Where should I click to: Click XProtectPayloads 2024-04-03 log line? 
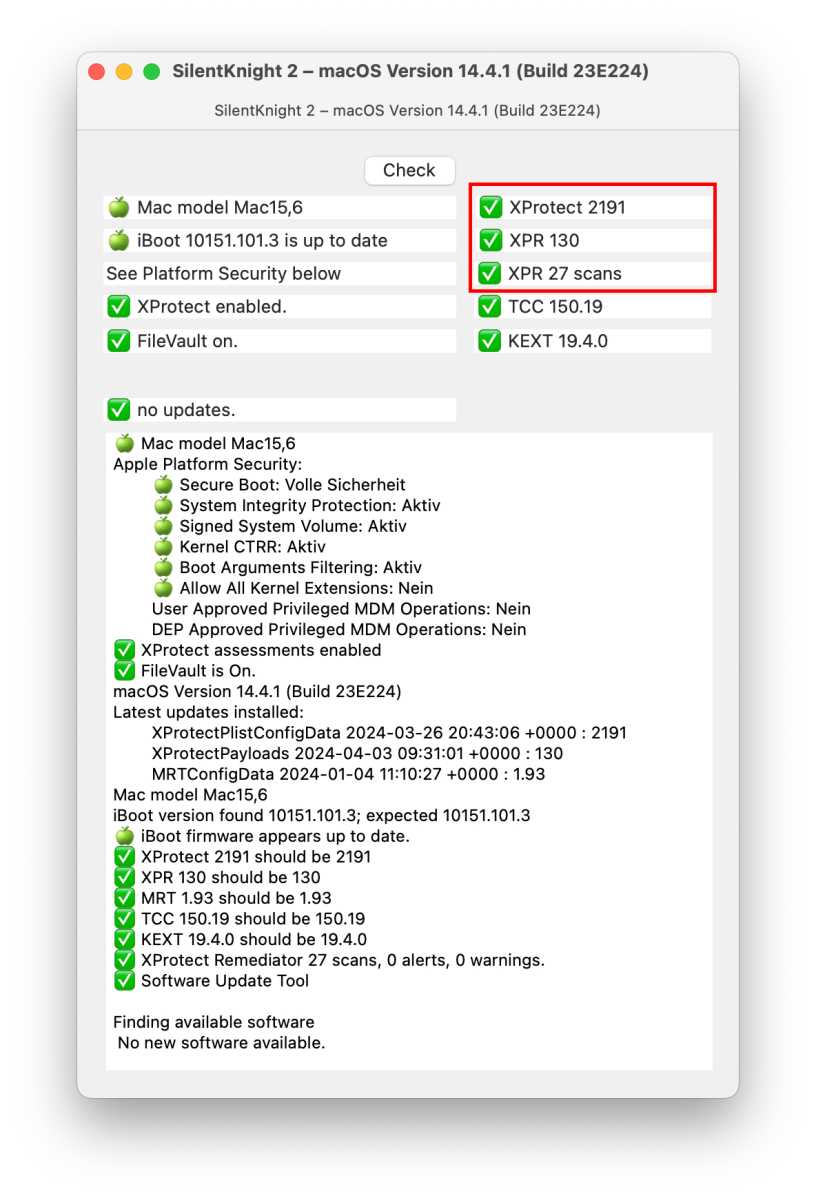[357, 754]
